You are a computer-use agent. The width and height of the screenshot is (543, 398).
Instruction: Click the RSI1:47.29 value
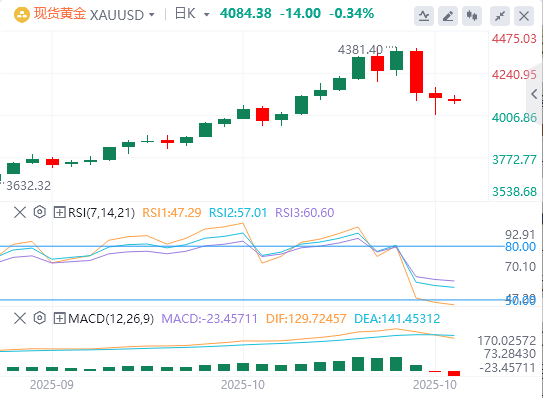coord(172,212)
